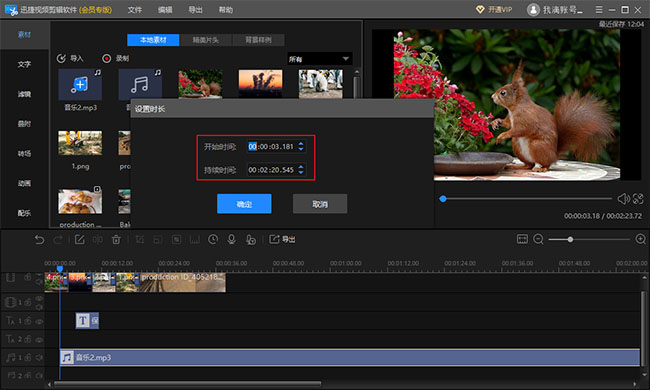
Task: Click the 开通VIP diamond button
Action: click(x=494, y=10)
